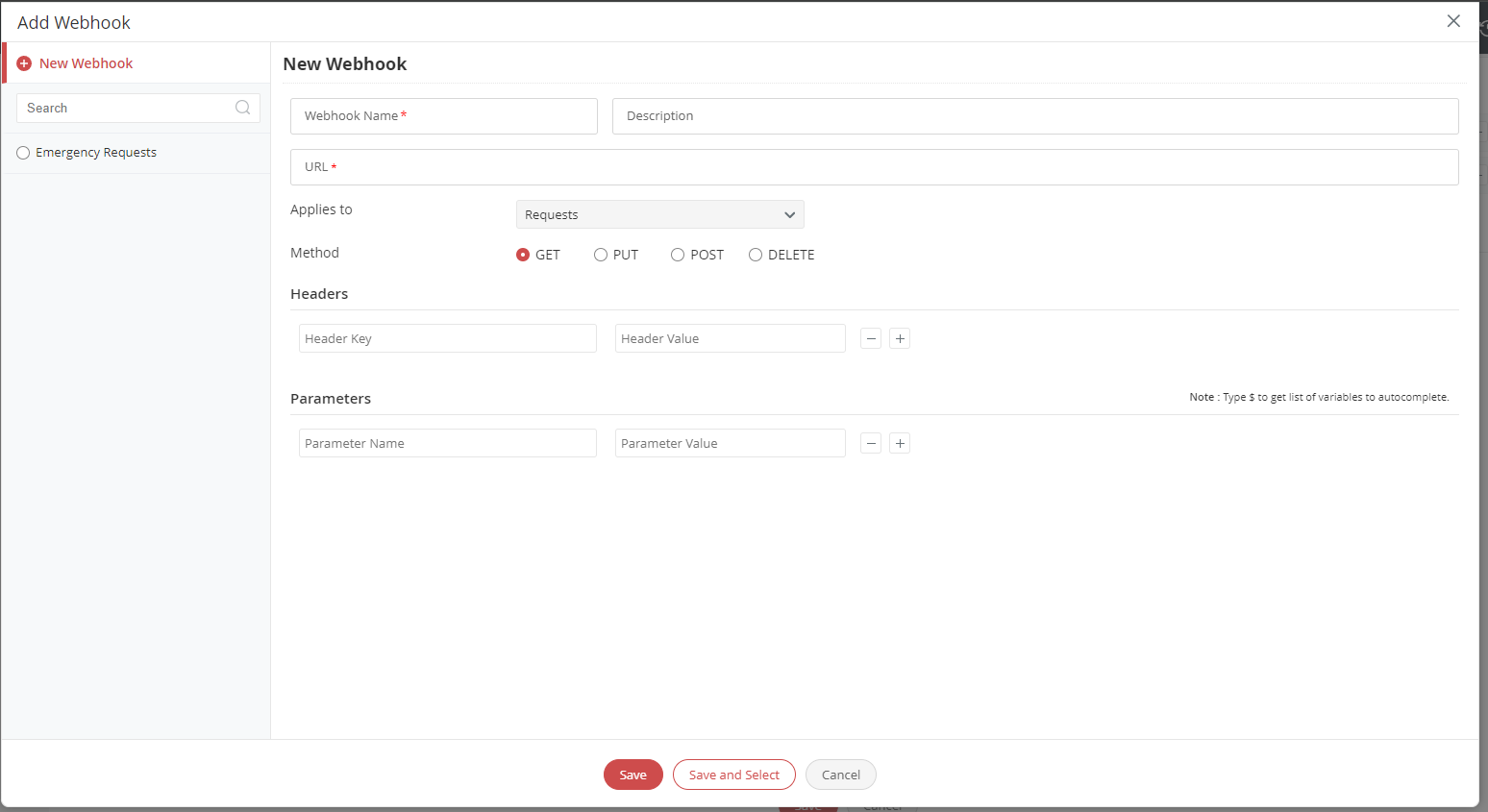This screenshot has width=1488, height=812.
Task: Click the Save and Select button
Action: [x=733, y=775]
